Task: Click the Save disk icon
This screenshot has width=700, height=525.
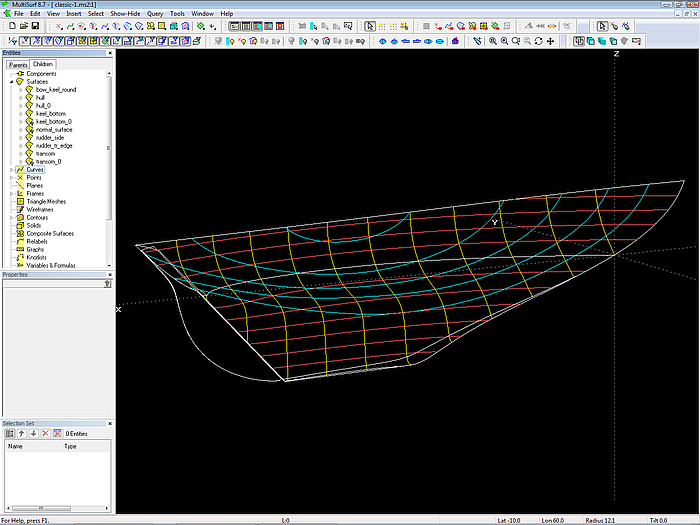Action: pos(34,26)
